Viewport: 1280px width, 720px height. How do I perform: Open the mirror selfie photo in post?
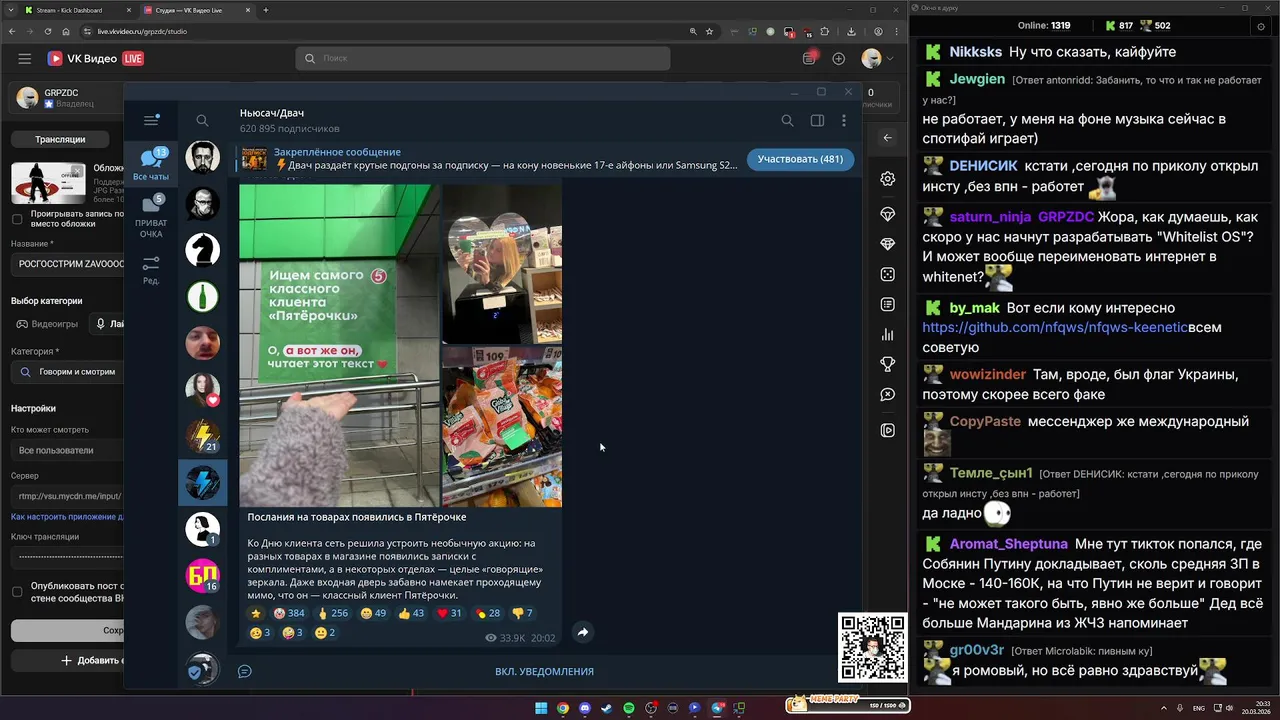pos(502,264)
